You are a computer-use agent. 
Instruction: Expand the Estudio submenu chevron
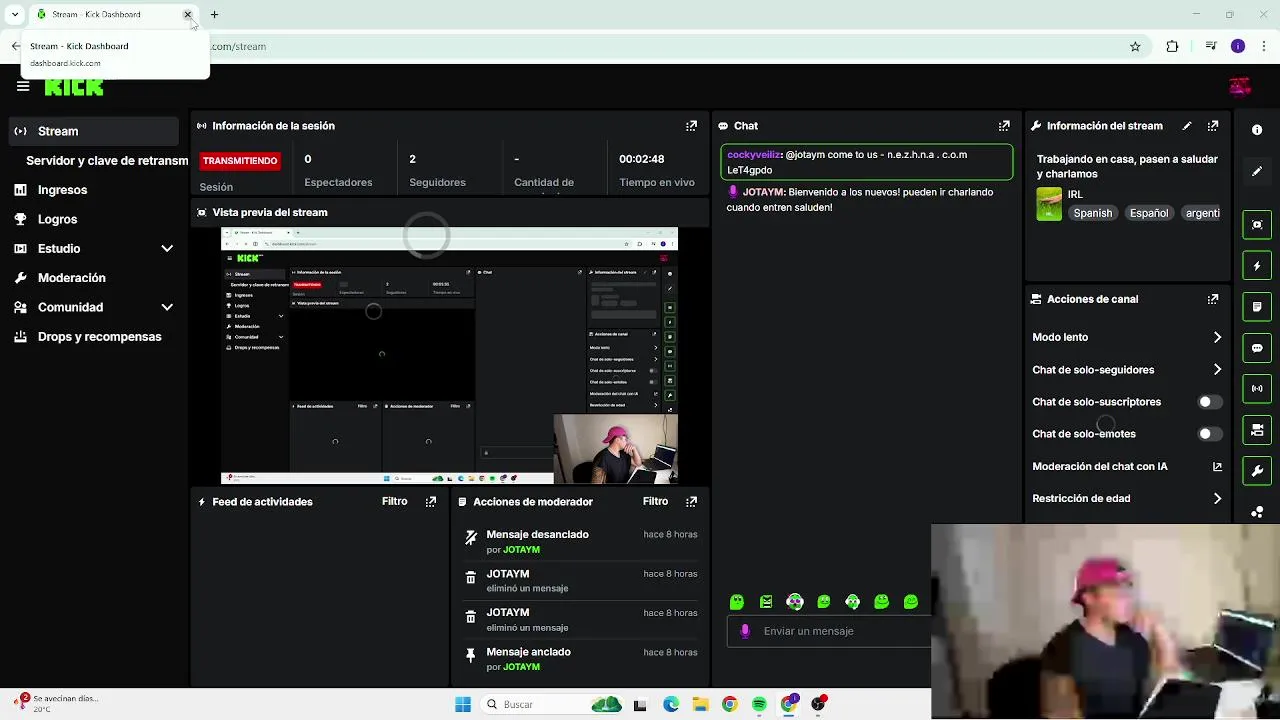167,249
